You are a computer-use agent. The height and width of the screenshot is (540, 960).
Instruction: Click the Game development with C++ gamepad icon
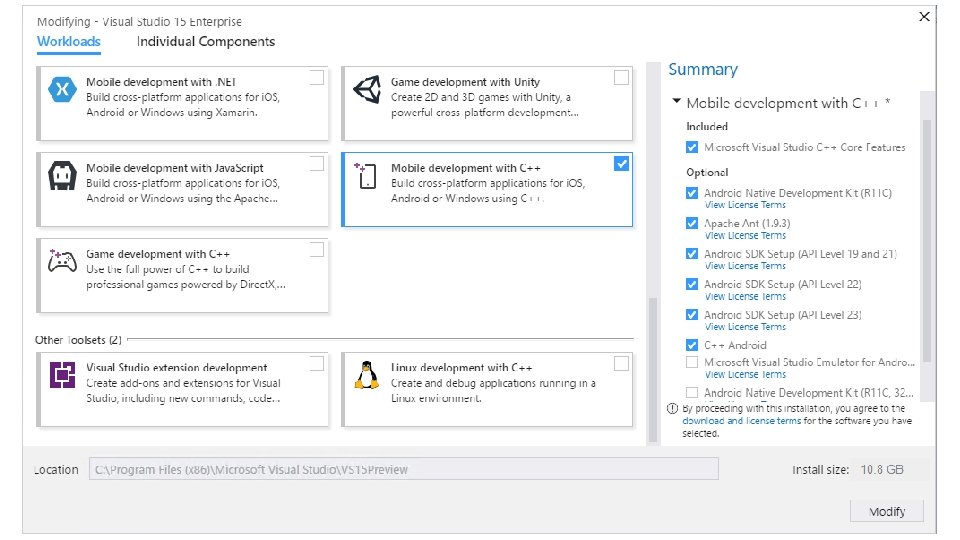[62, 262]
